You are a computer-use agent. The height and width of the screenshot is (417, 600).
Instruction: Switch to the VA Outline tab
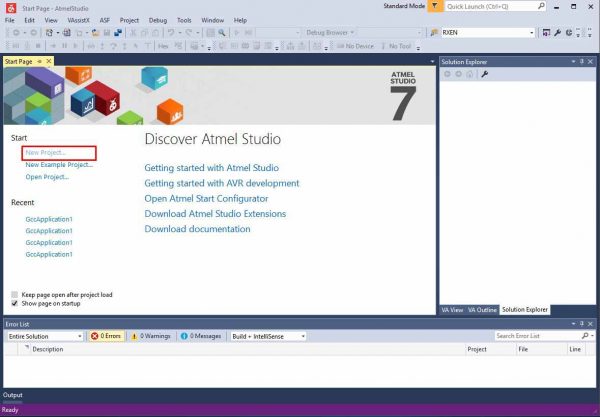[x=482, y=309]
